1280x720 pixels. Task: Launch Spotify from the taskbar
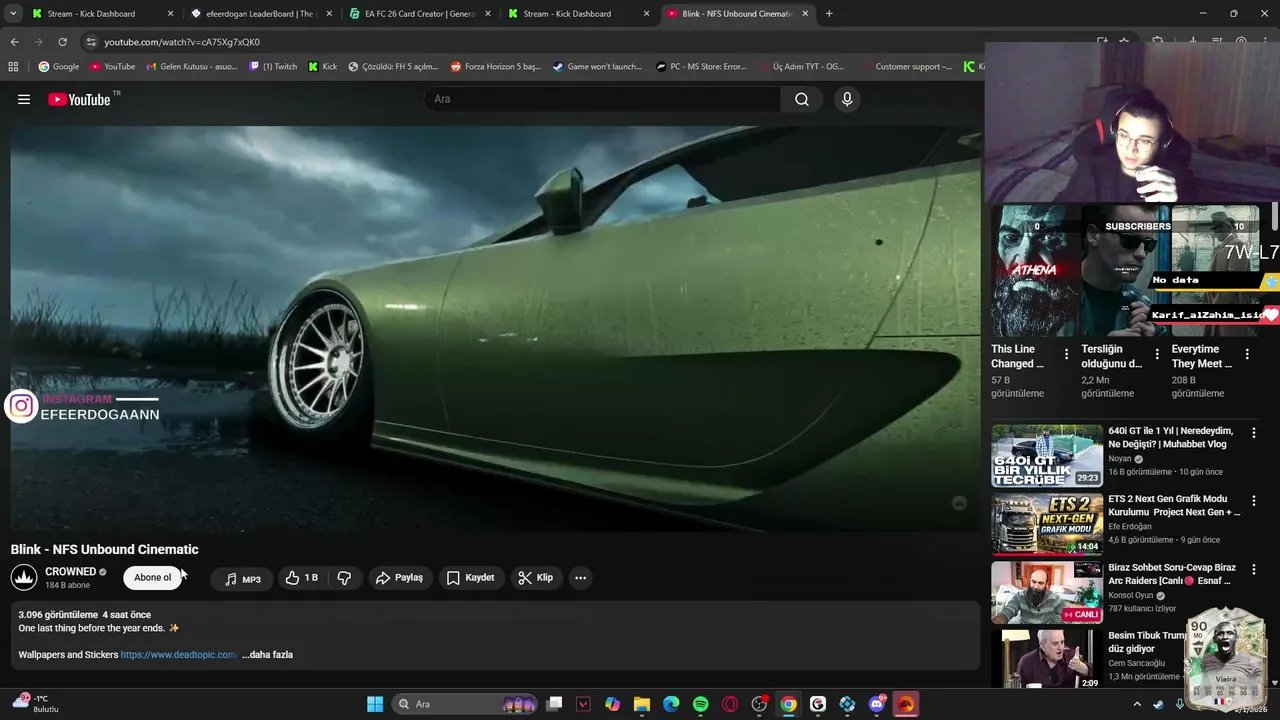click(x=700, y=704)
